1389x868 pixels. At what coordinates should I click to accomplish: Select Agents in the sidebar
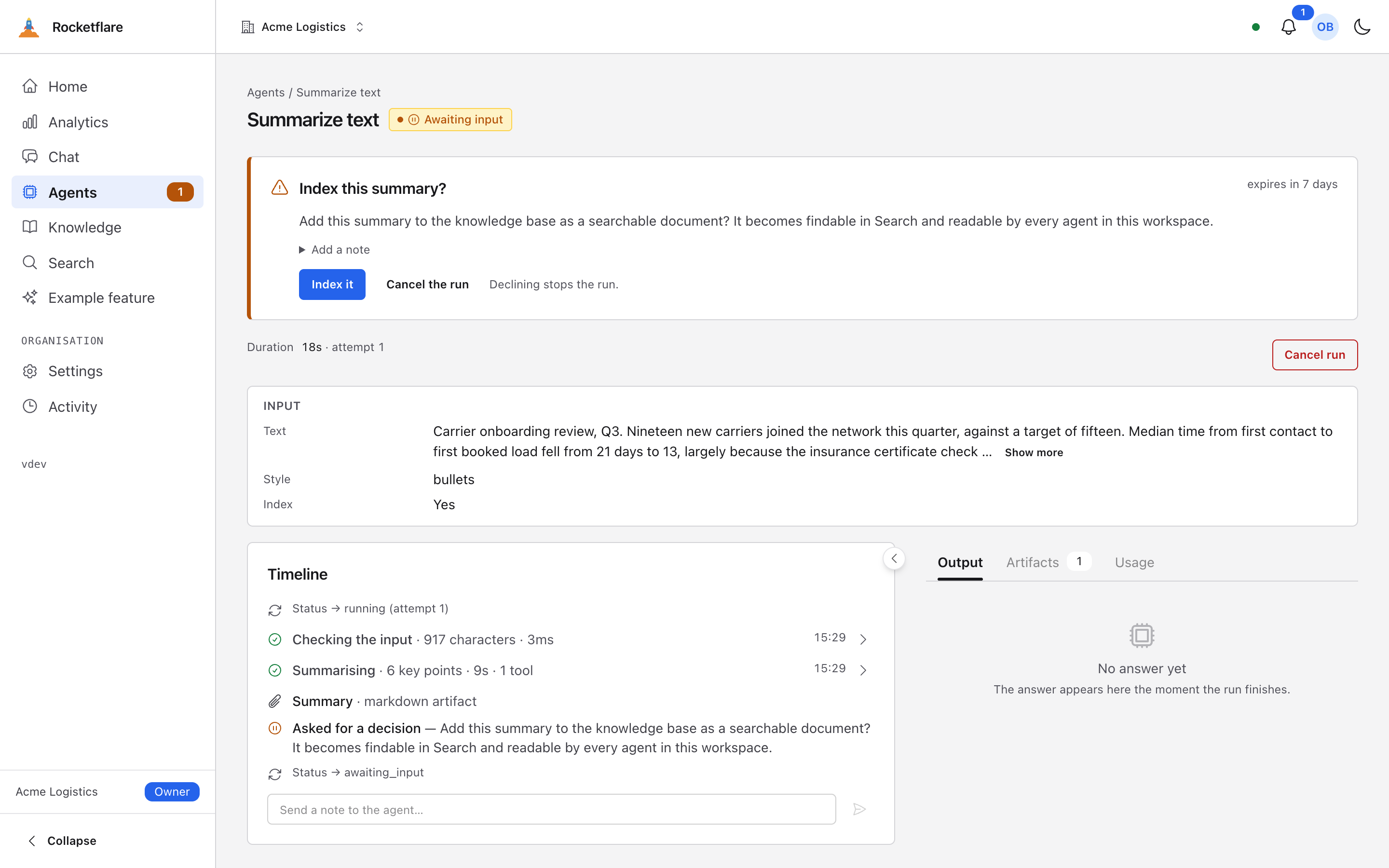pyautogui.click(x=108, y=192)
